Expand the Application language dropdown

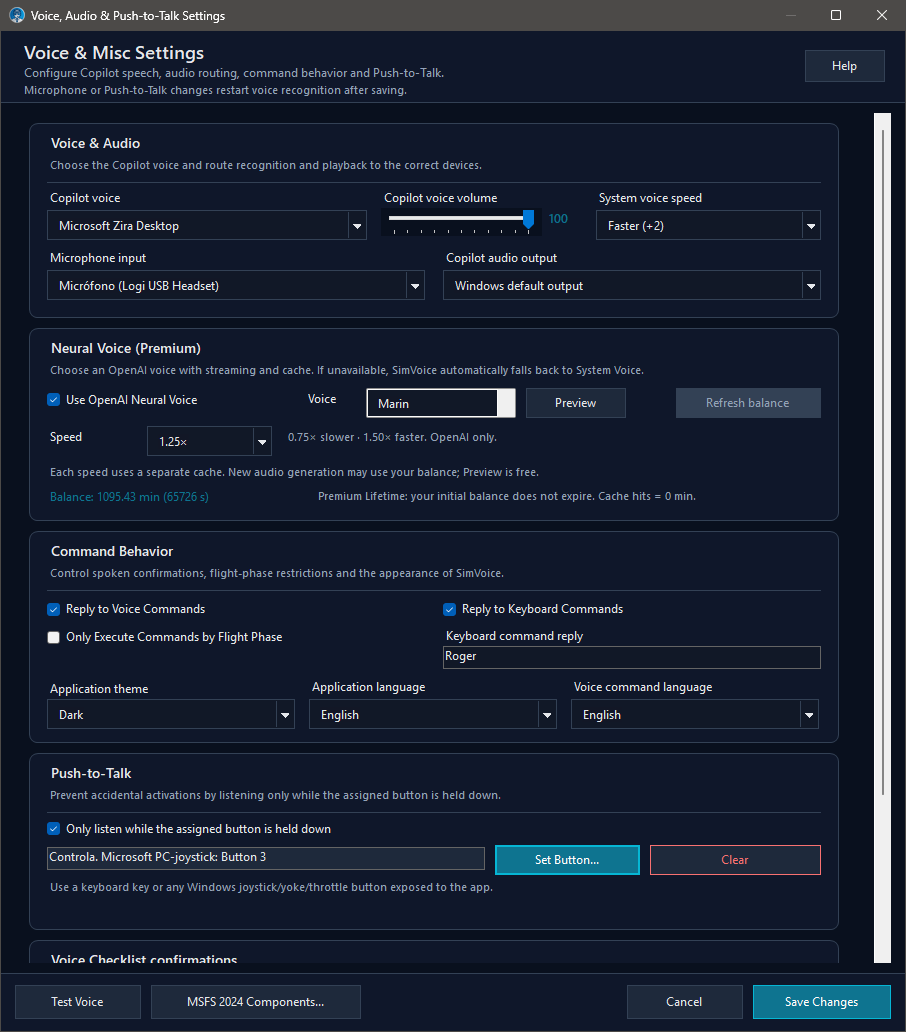coord(433,715)
